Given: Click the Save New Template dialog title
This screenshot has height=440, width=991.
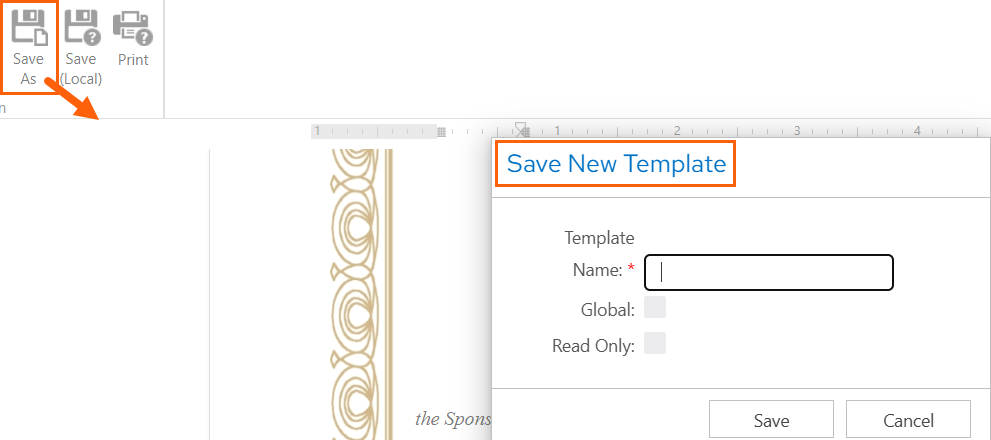Looking at the screenshot, I should (616, 164).
